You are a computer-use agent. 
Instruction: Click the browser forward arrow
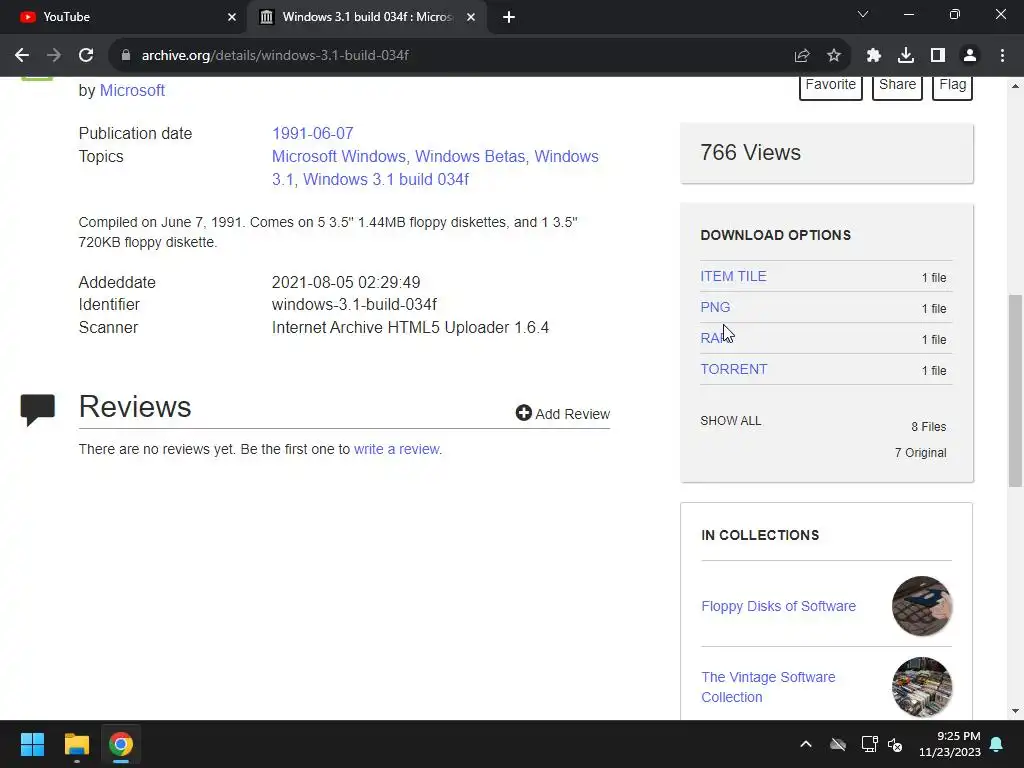tap(54, 56)
